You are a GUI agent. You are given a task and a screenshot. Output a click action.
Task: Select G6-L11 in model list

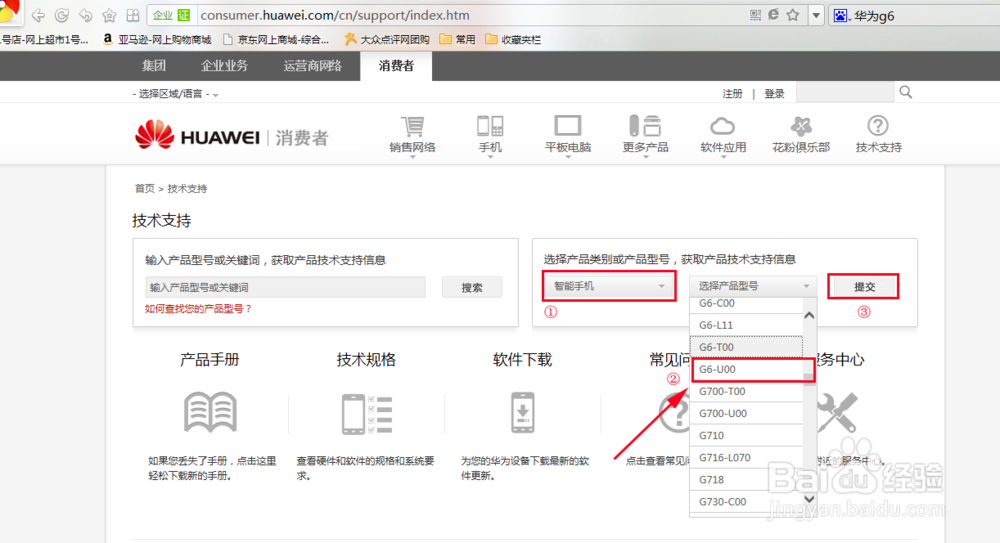coord(746,325)
